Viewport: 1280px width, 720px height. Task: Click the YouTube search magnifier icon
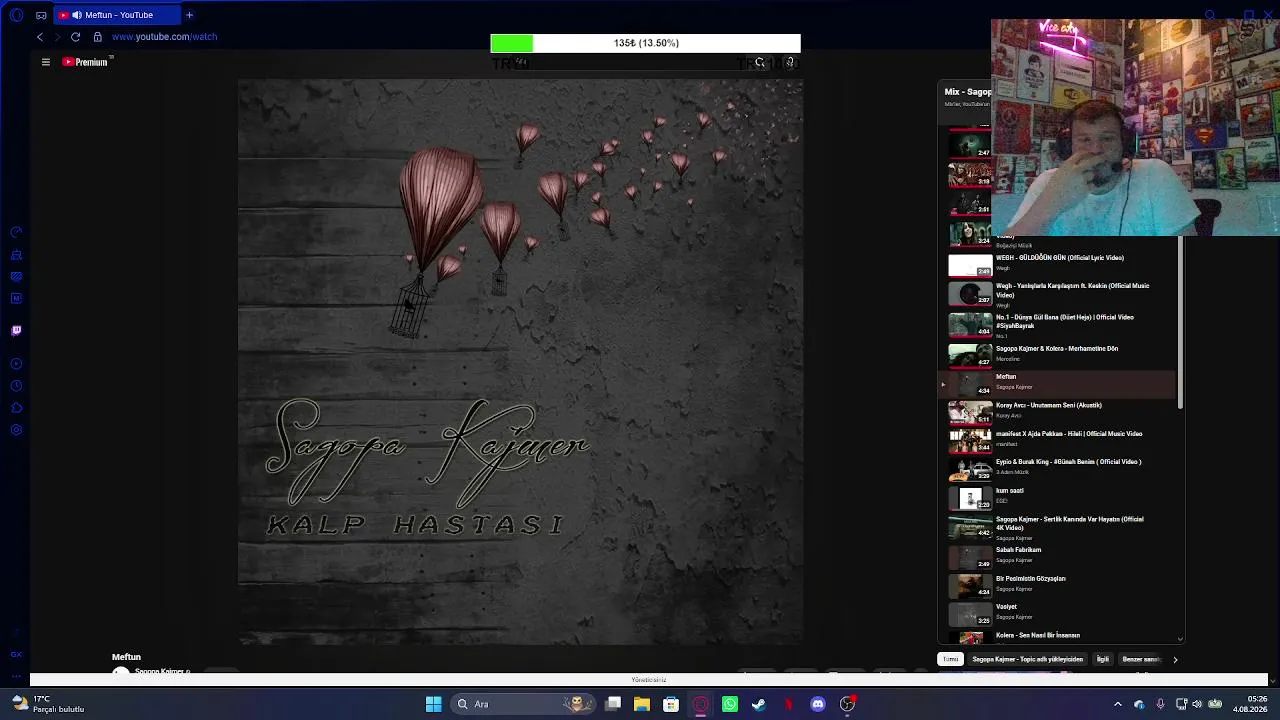(760, 62)
